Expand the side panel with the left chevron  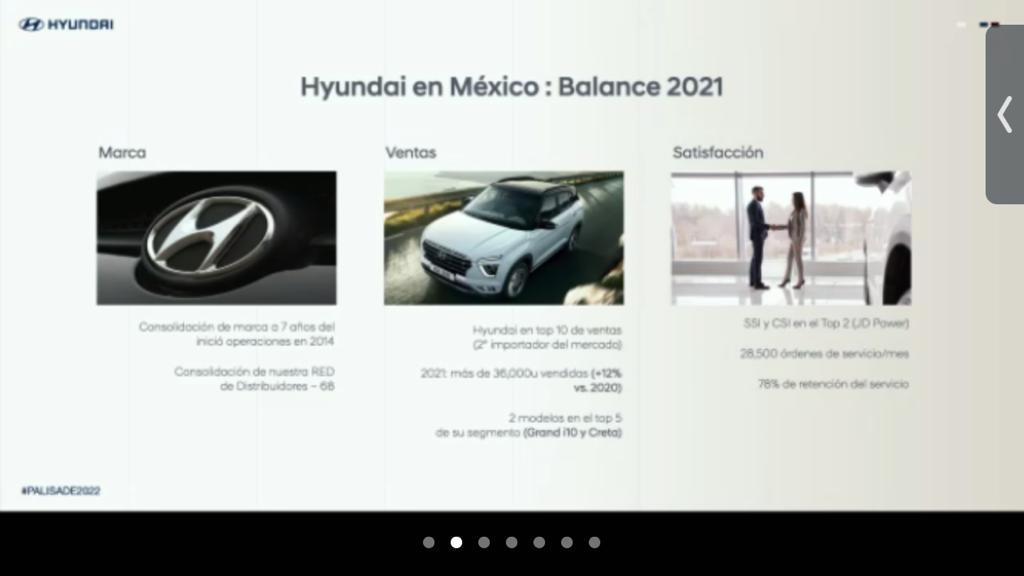1004,114
